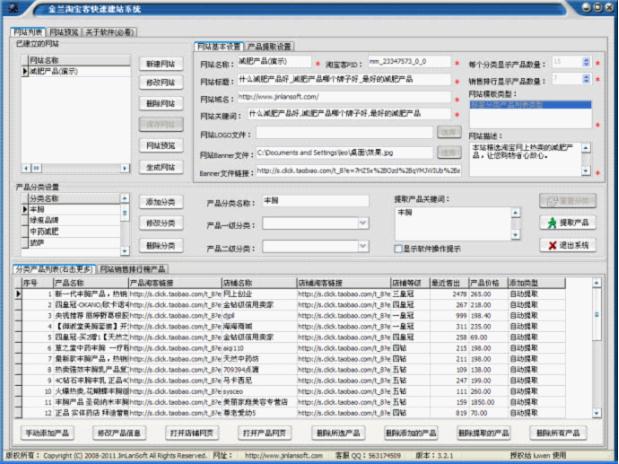Select the 丰胸 category row
The width and height of the screenshot is (619, 464).
[74, 209]
